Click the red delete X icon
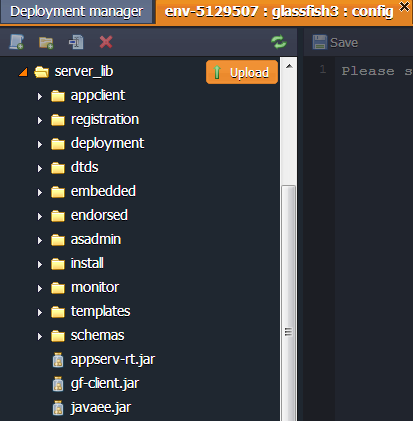This screenshot has height=421, width=413. [x=106, y=42]
